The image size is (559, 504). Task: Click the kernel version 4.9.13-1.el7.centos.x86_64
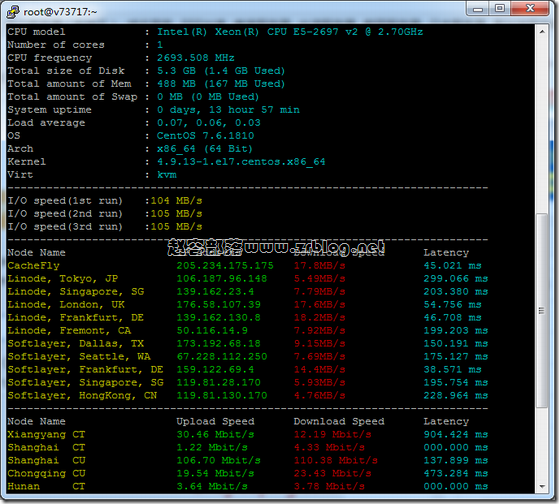[x=241, y=162]
